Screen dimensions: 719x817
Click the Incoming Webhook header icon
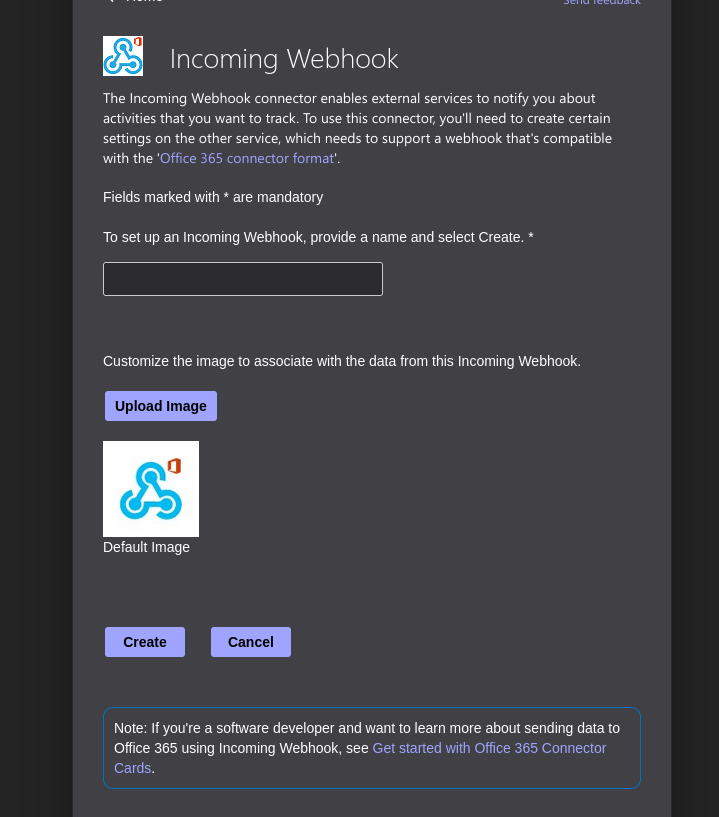point(122,56)
